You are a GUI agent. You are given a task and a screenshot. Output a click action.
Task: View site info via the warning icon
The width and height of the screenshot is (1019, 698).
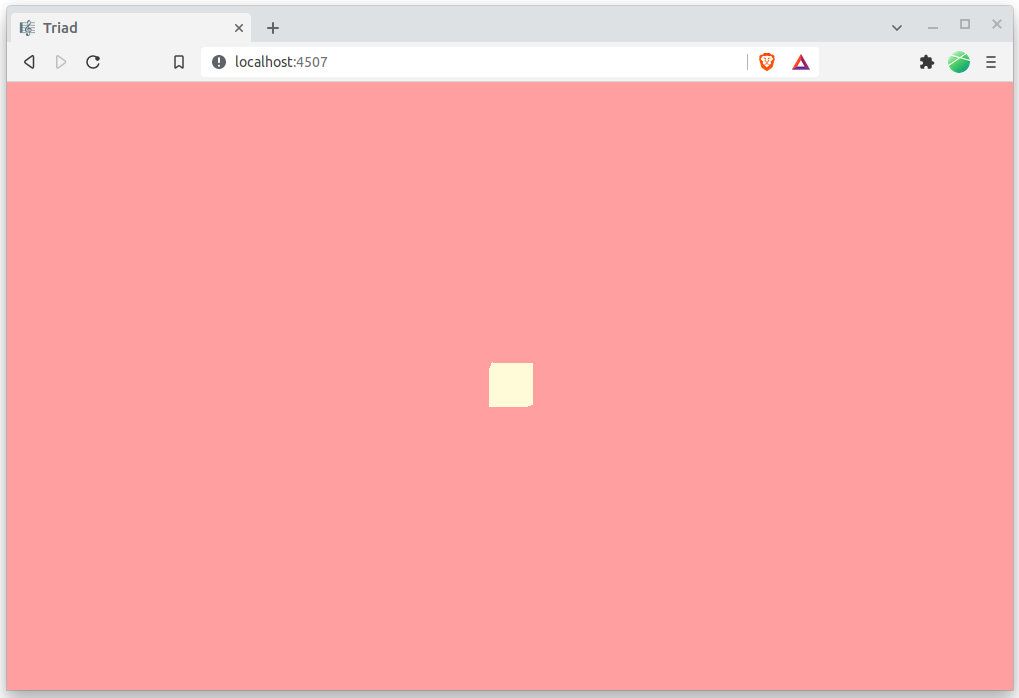[x=219, y=62]
